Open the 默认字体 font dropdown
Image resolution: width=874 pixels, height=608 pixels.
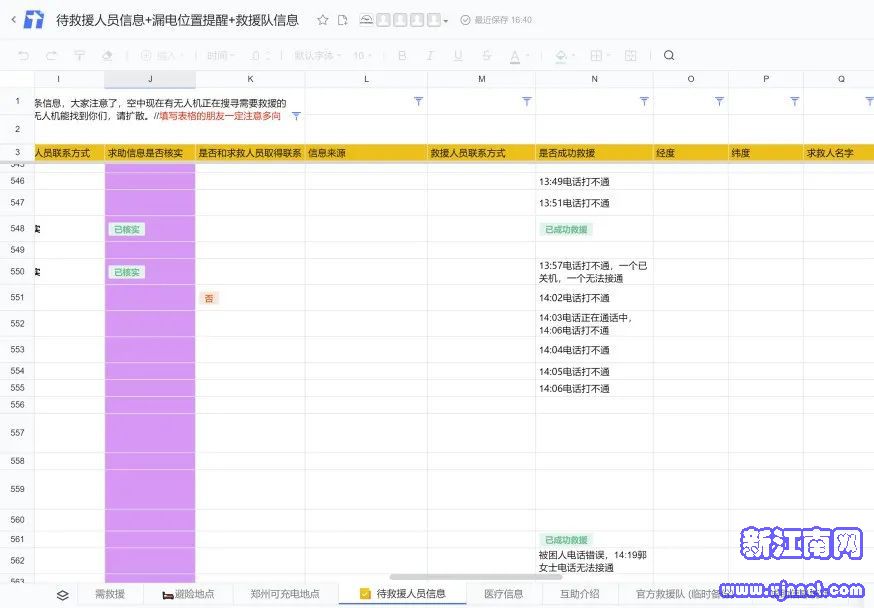click(x=318, y=55)
